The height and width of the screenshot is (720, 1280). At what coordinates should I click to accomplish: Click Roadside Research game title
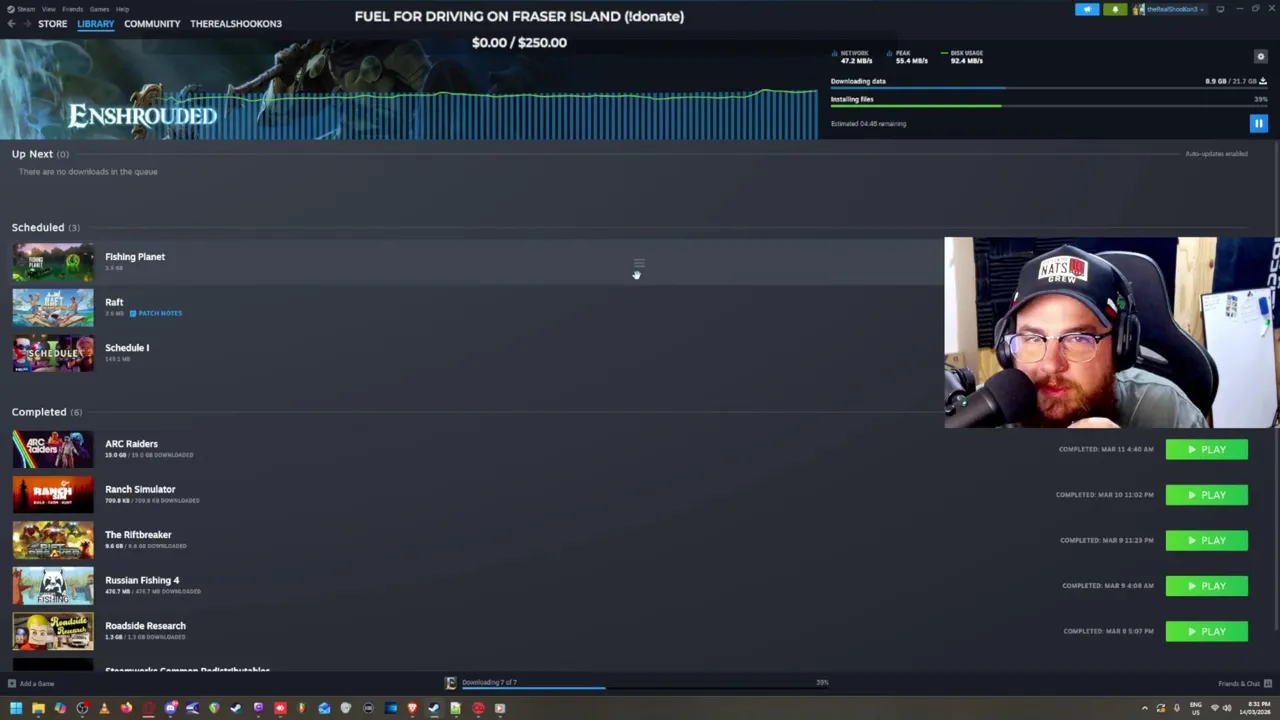145,626
